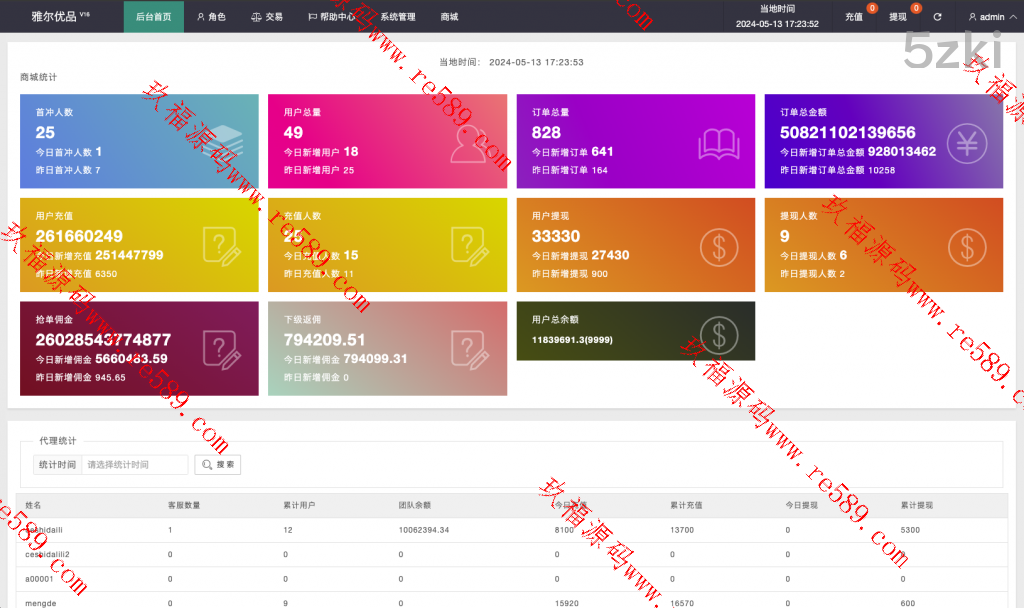This screenshot has width=1024, height=608.
Task: Click the 请选择统计时间 date input field
Action: pyautogui.click(x=134, y=465)
